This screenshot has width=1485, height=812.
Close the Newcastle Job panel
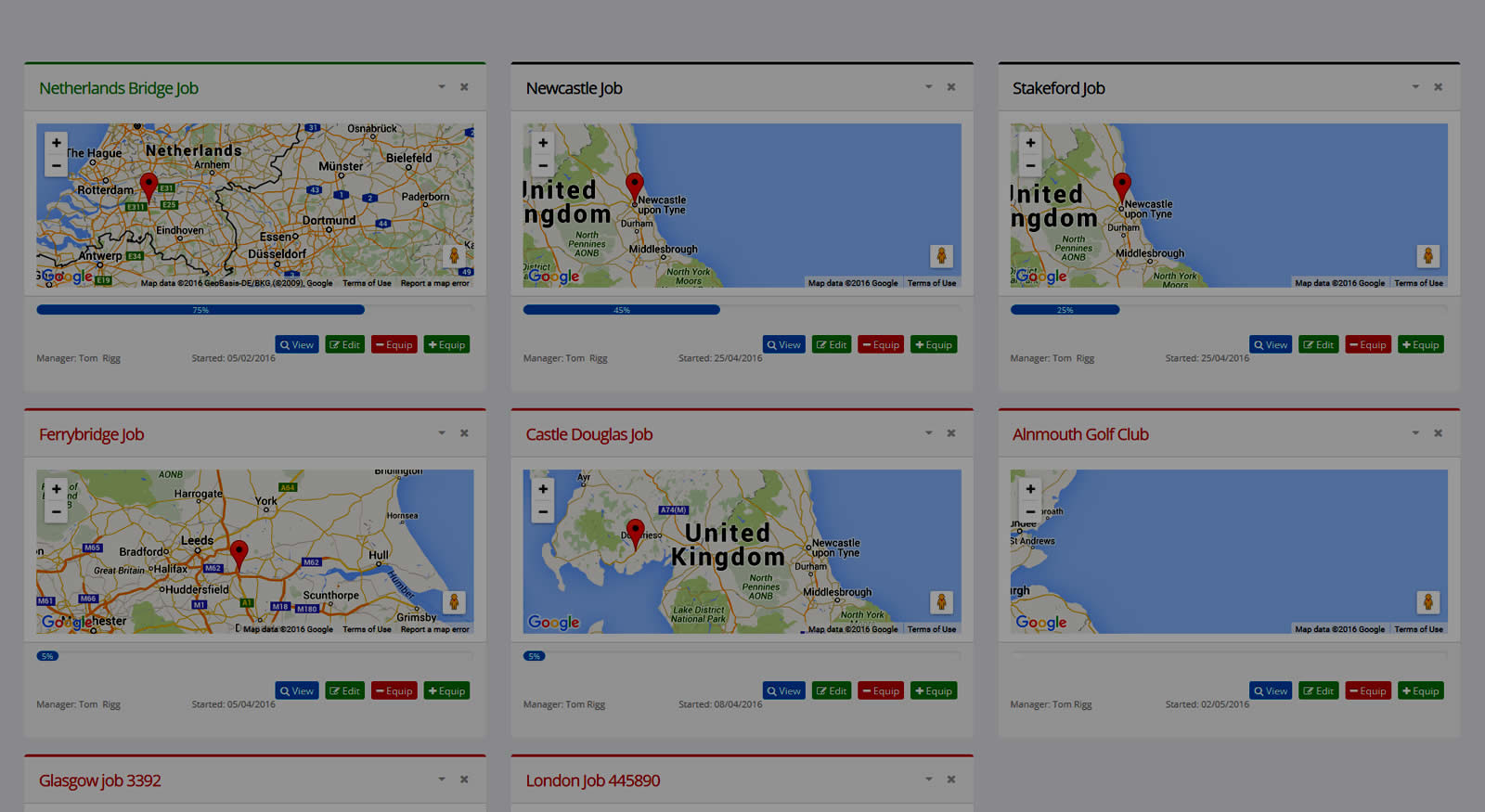pyautogui.click(x=951, y=87)
